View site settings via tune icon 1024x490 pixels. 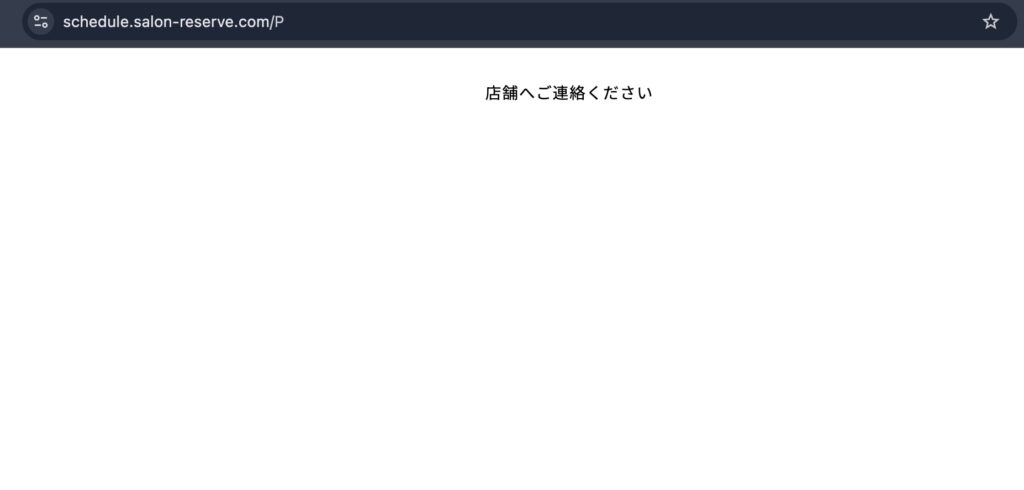[40, 22]
